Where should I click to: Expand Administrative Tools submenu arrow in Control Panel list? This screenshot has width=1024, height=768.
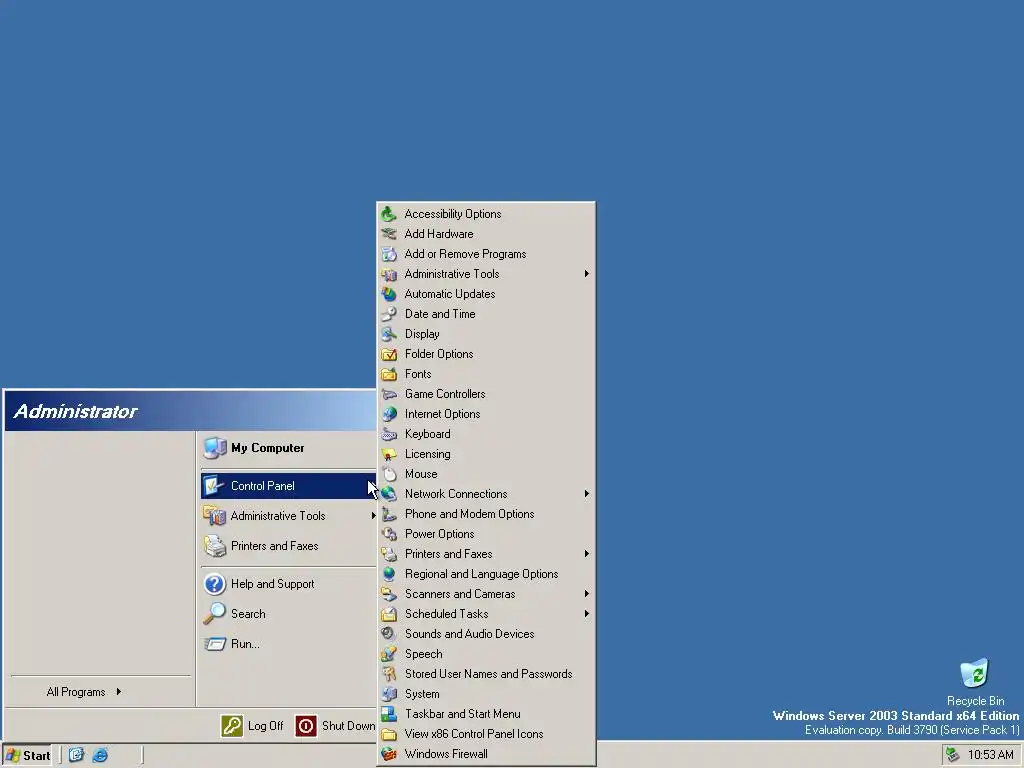[586, 274]
